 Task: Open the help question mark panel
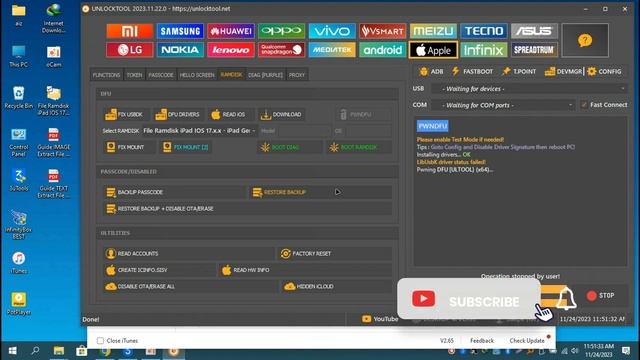[585, 40]
